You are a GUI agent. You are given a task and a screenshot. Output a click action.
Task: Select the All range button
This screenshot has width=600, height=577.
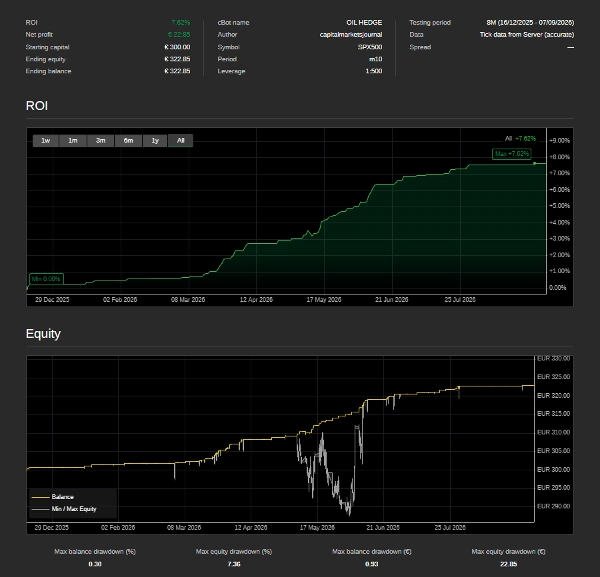(x=181, y=140)
